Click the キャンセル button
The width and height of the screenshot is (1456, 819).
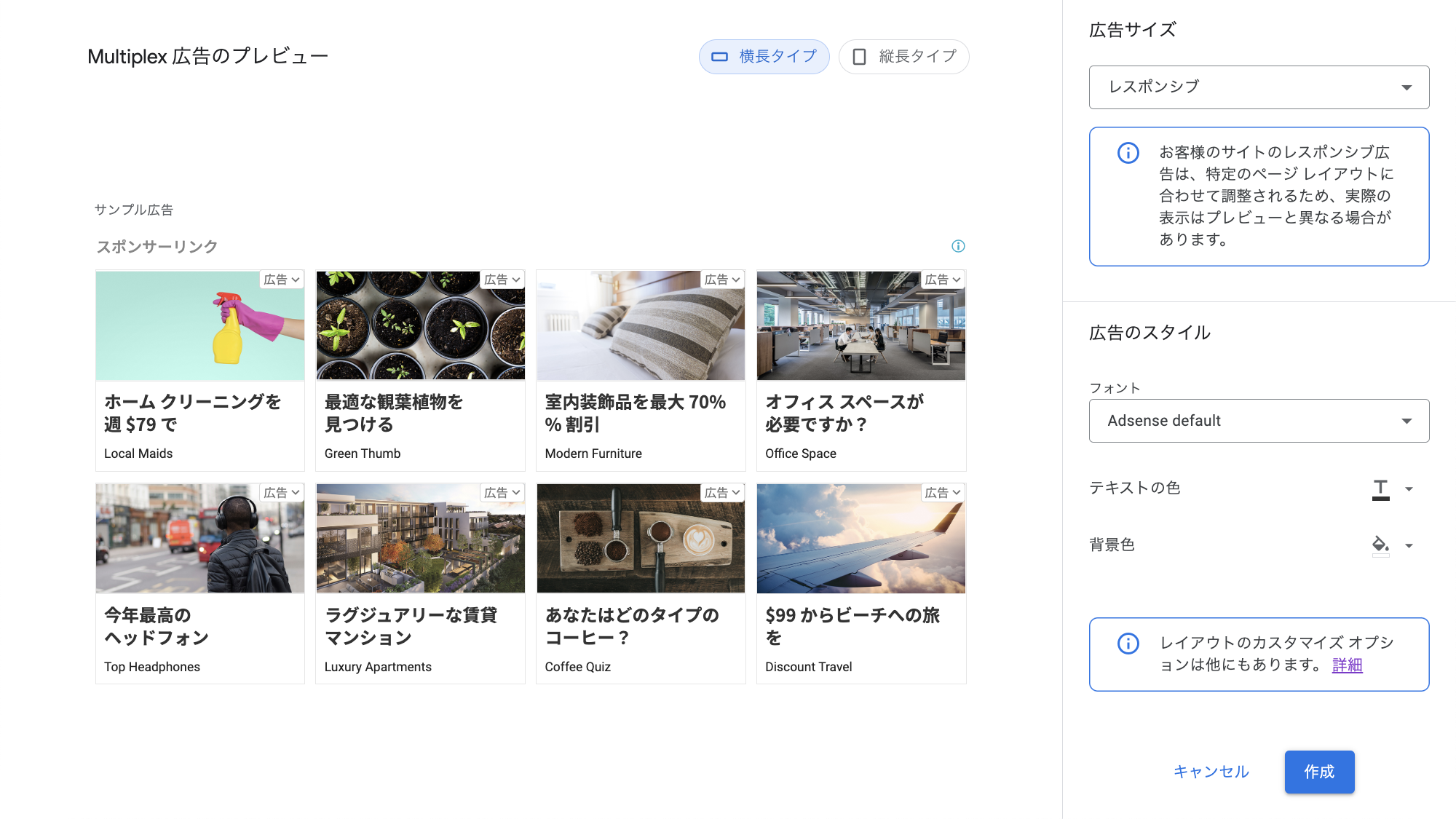pos(1211,772)
